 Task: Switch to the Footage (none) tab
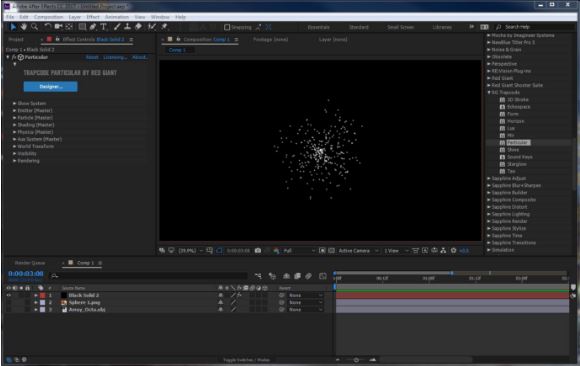[270, 39]
